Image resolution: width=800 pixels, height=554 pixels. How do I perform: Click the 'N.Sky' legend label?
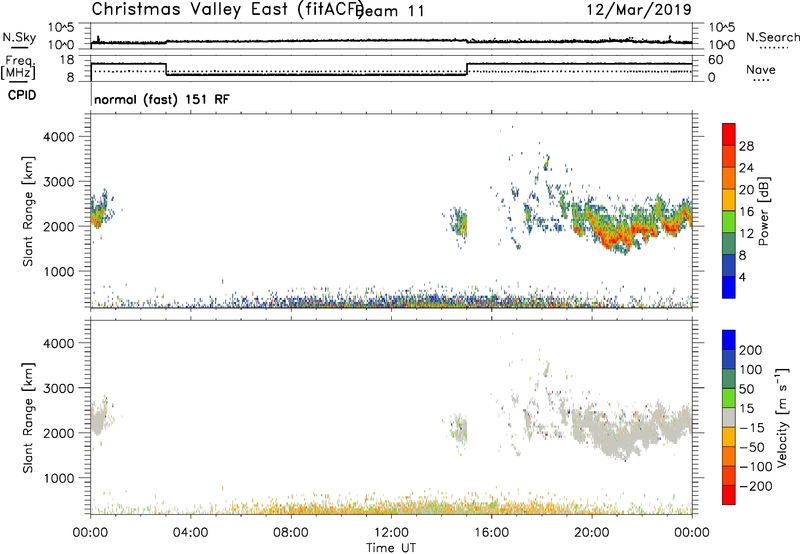tap(19, 37)
